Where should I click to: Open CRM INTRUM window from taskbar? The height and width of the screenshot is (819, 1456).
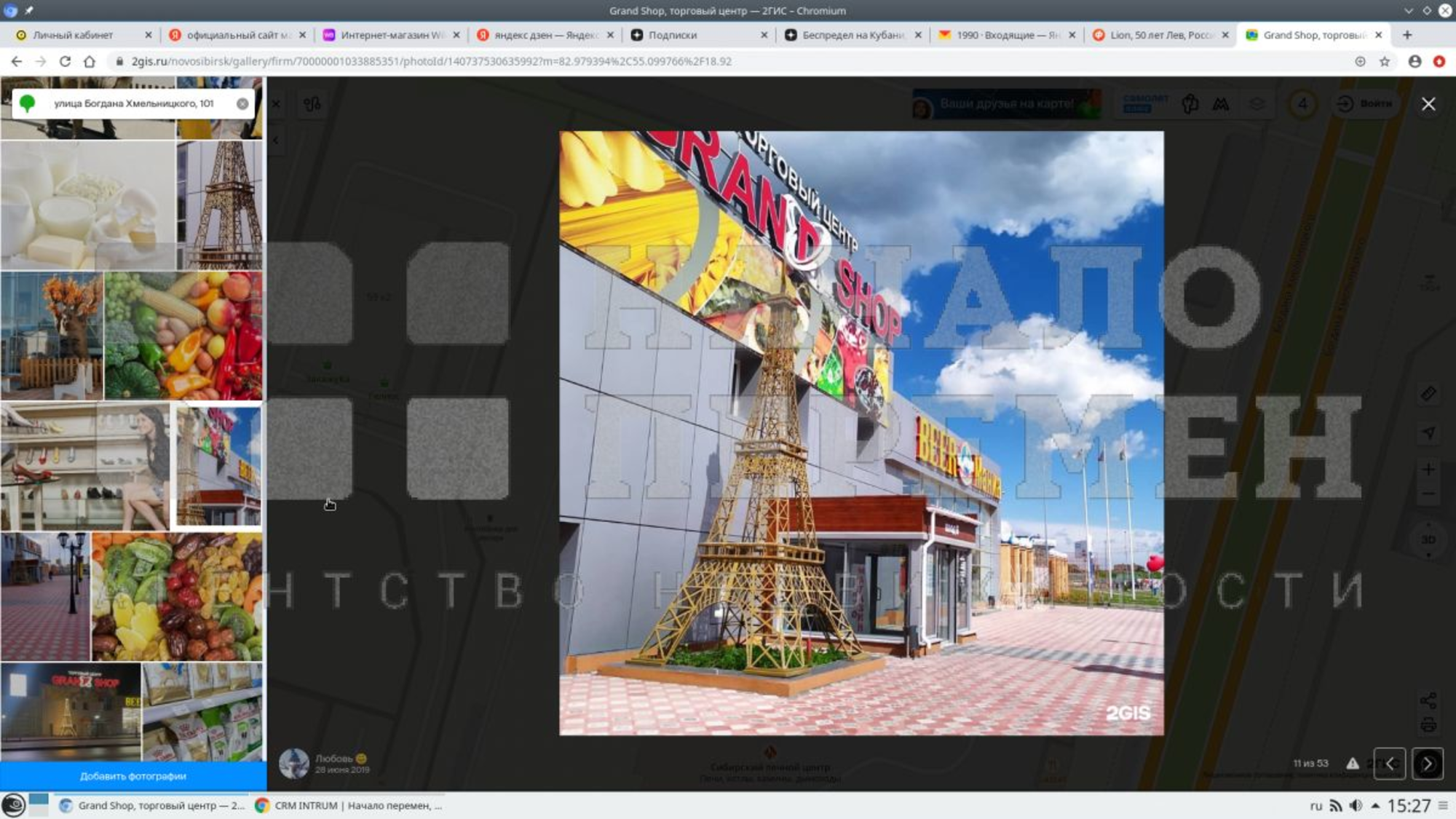349,805
